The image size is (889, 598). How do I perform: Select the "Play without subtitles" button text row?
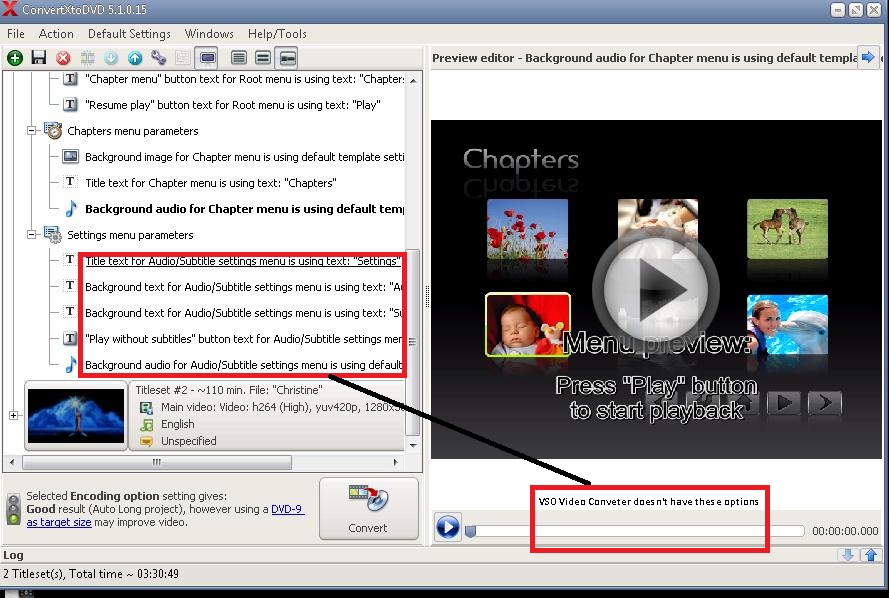[243, 339]
